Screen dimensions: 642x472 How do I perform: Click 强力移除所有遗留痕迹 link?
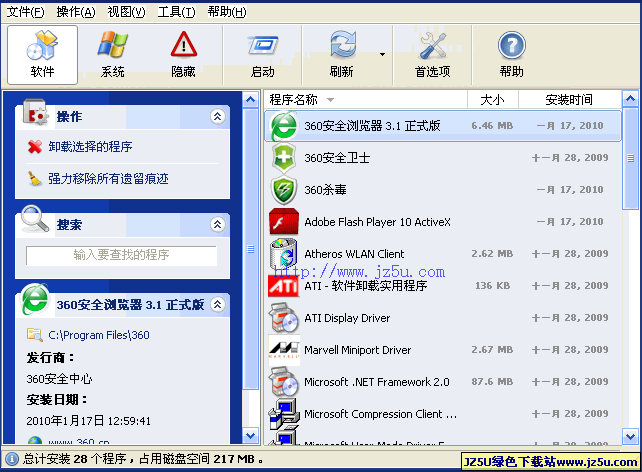click(109, 178)
